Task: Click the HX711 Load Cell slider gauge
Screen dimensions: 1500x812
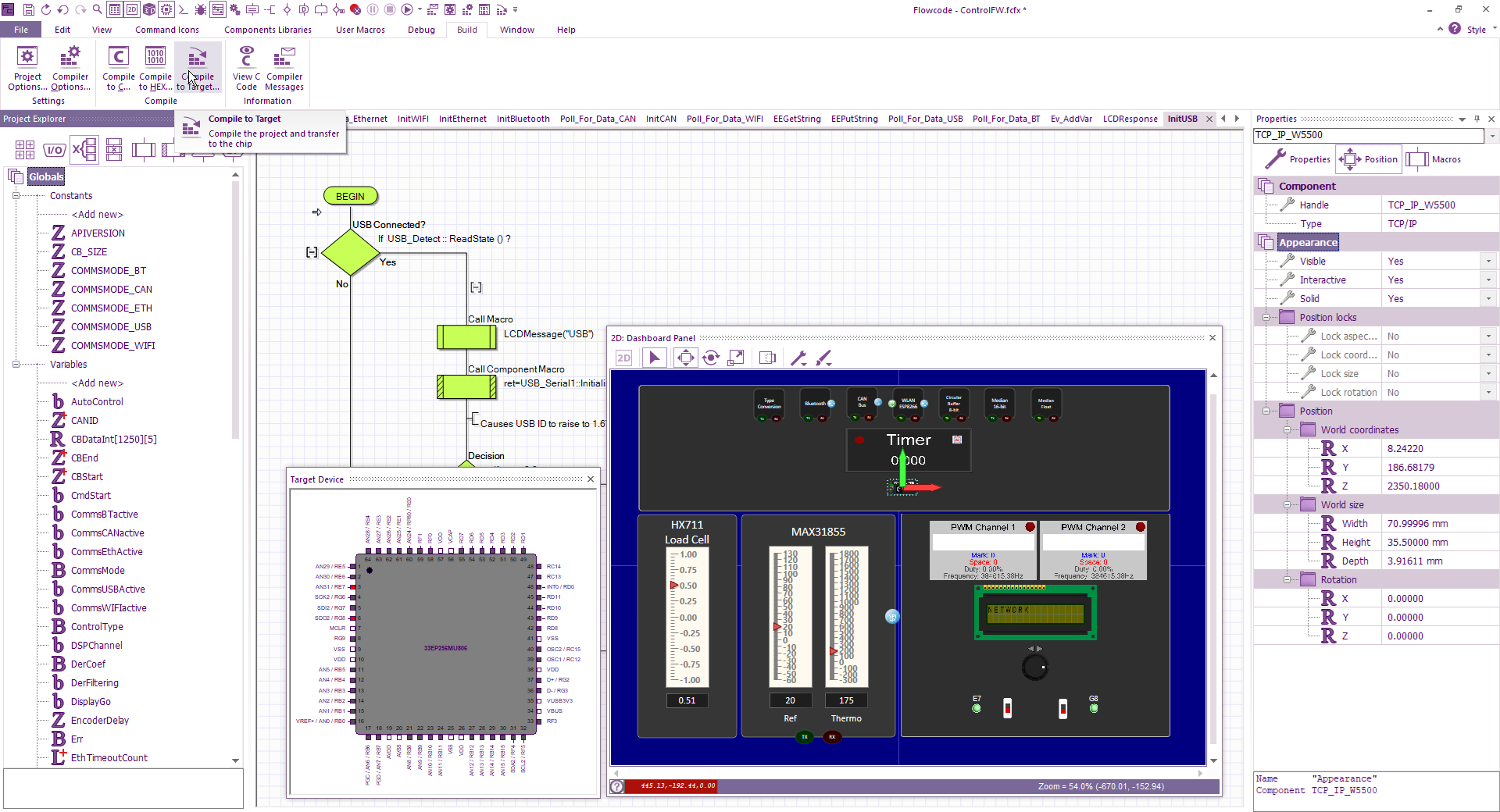Action: (687, 617)
